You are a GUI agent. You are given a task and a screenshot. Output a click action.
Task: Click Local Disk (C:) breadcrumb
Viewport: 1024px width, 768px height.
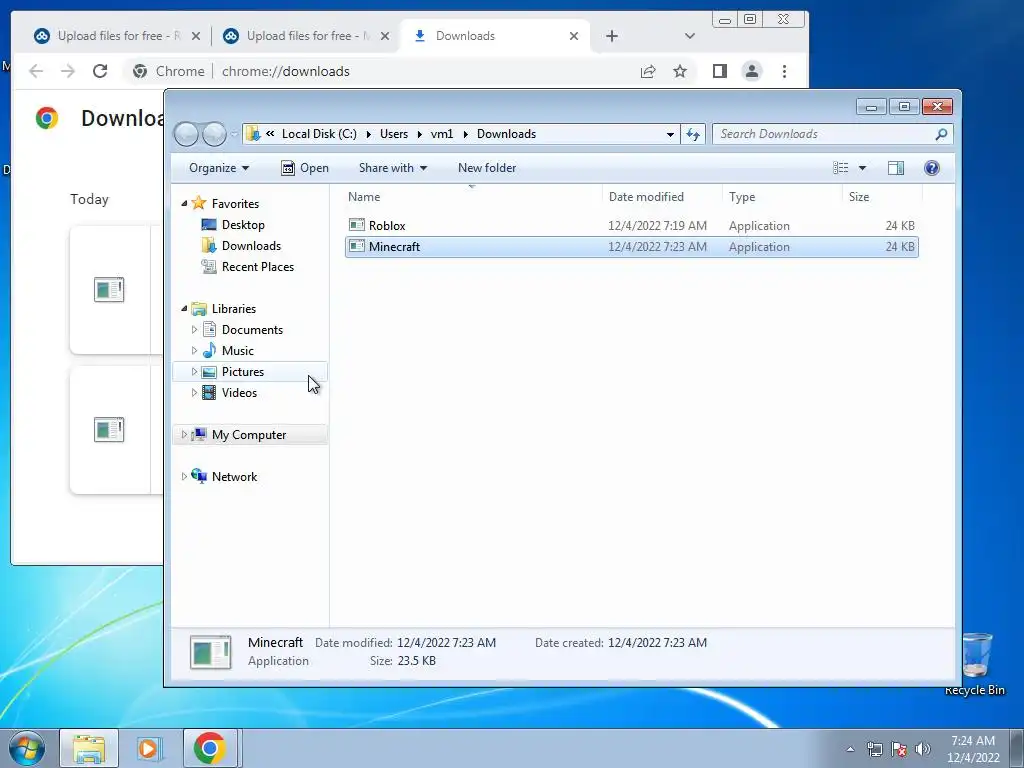[x=319, y=134]
